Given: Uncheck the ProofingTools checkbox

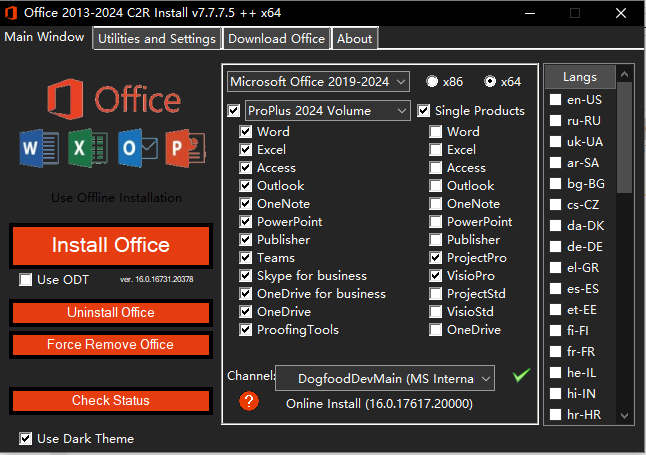Looking at the screenshot, I should [x=246, y=330].
